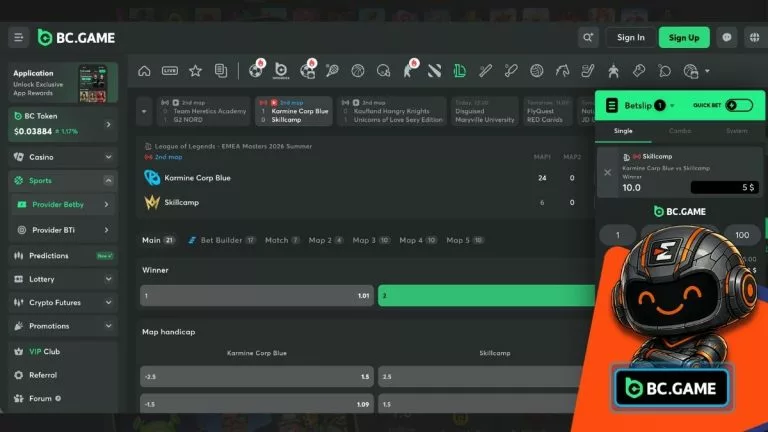Switch to the Map 3 tab
768x432 pixels.
(x=371, y=240)
